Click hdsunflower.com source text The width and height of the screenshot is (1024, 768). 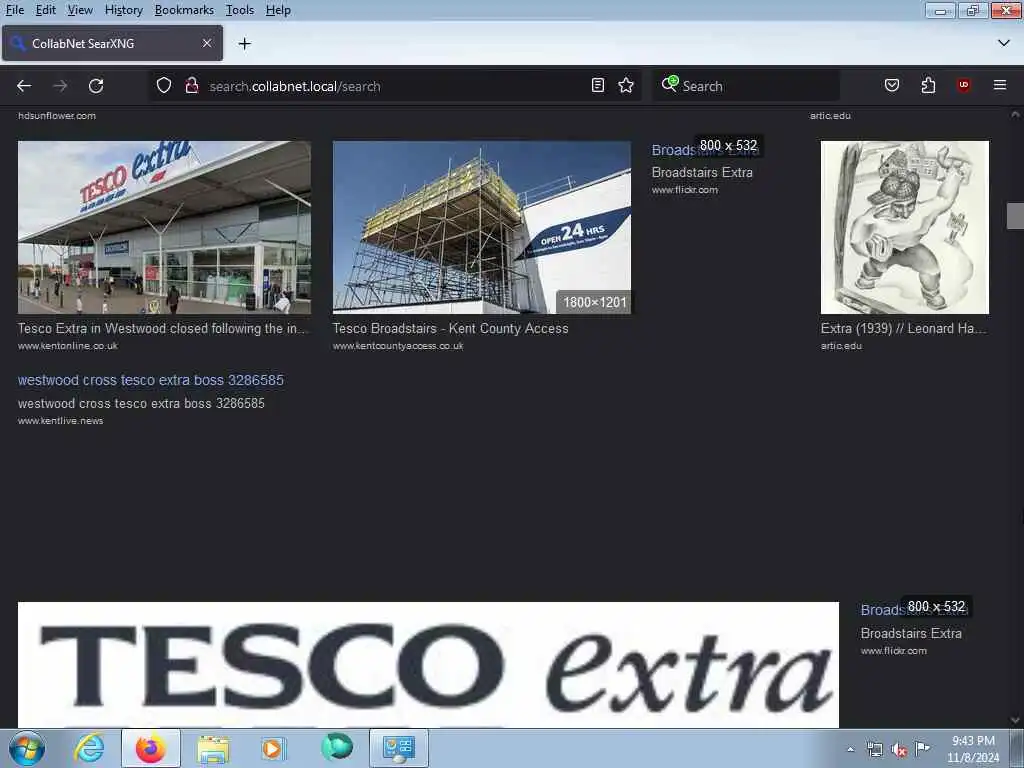click(x=57, y=116)
